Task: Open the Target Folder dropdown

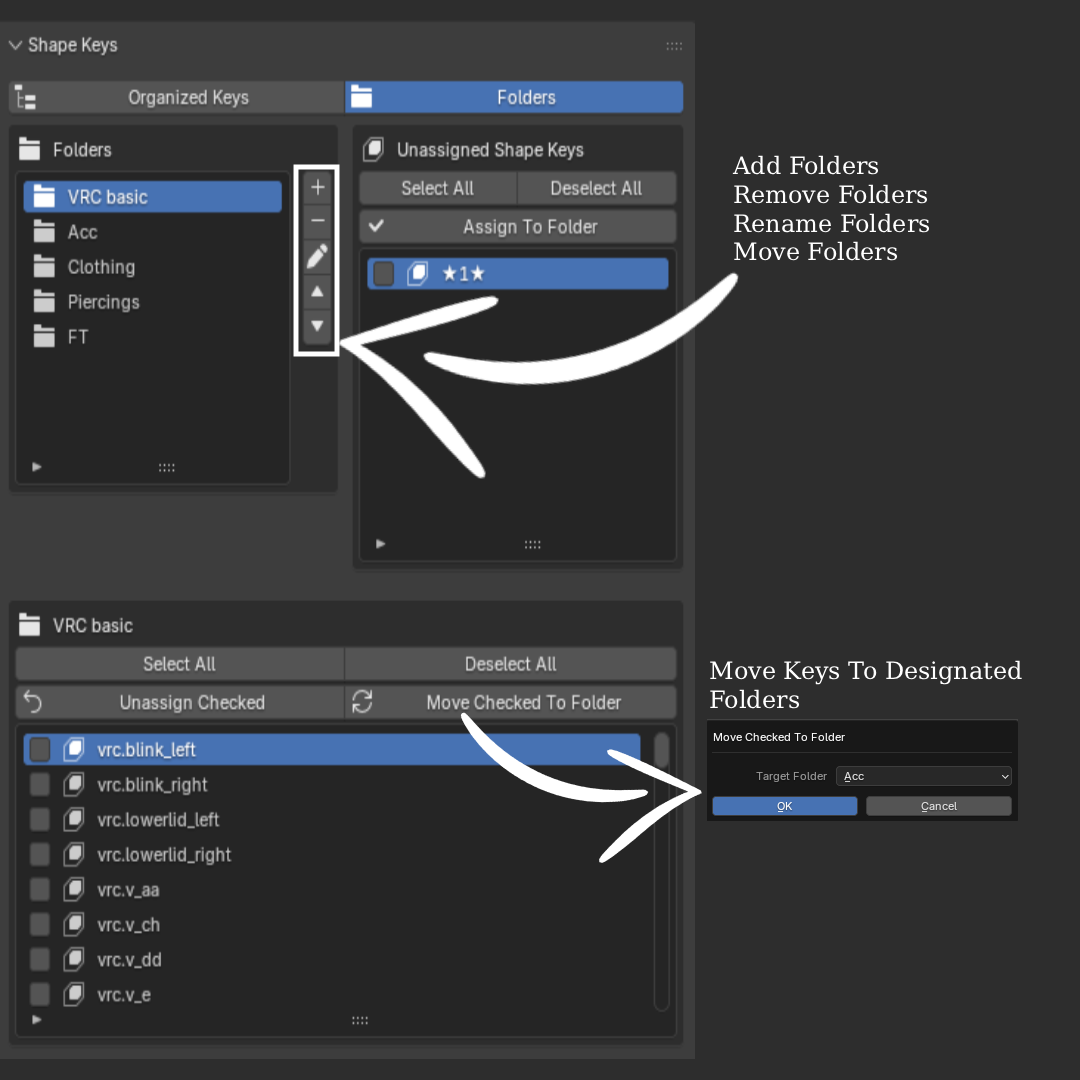Action: [x=923, y=776]
